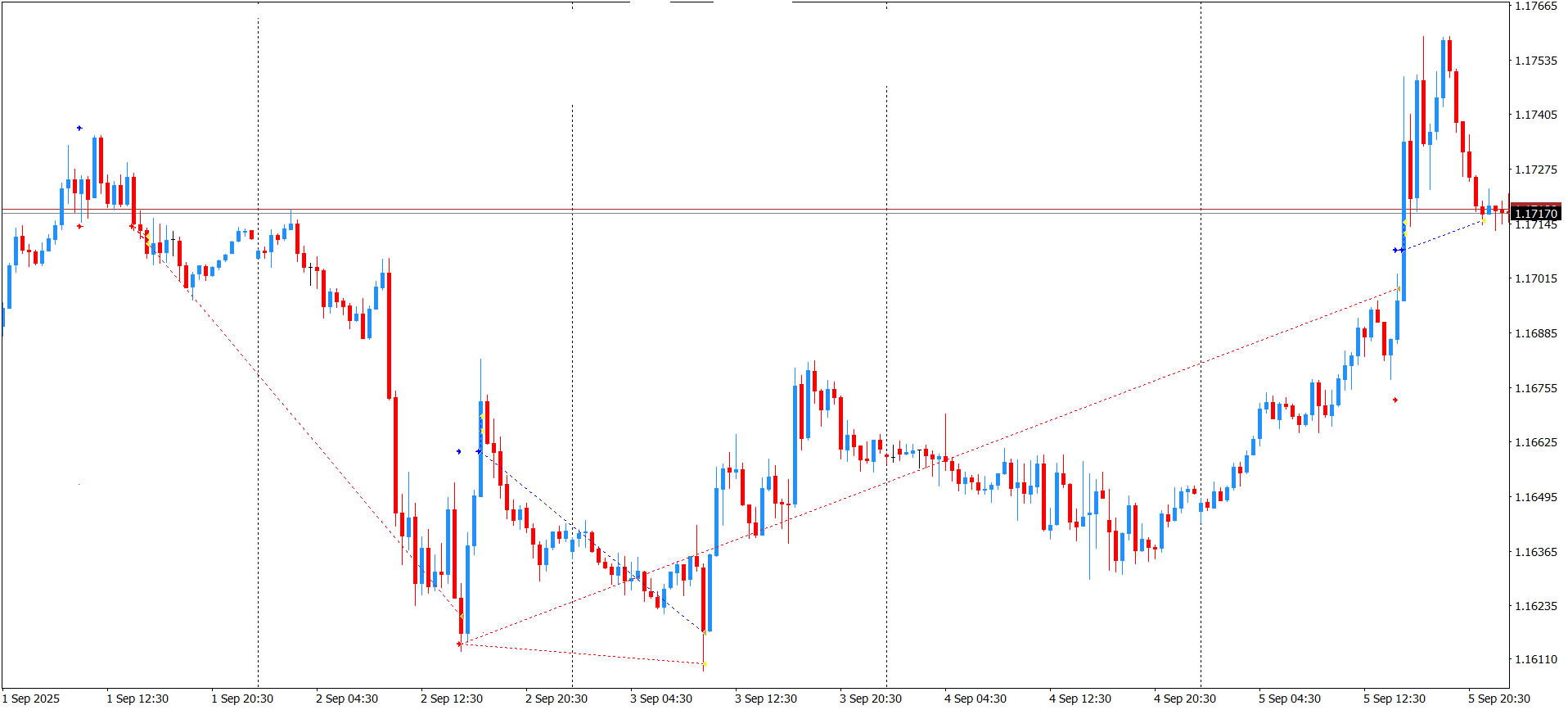Click the 1.16755 price axis label
This screenshot has height=710, width=1568.
tap(1536, 388)
